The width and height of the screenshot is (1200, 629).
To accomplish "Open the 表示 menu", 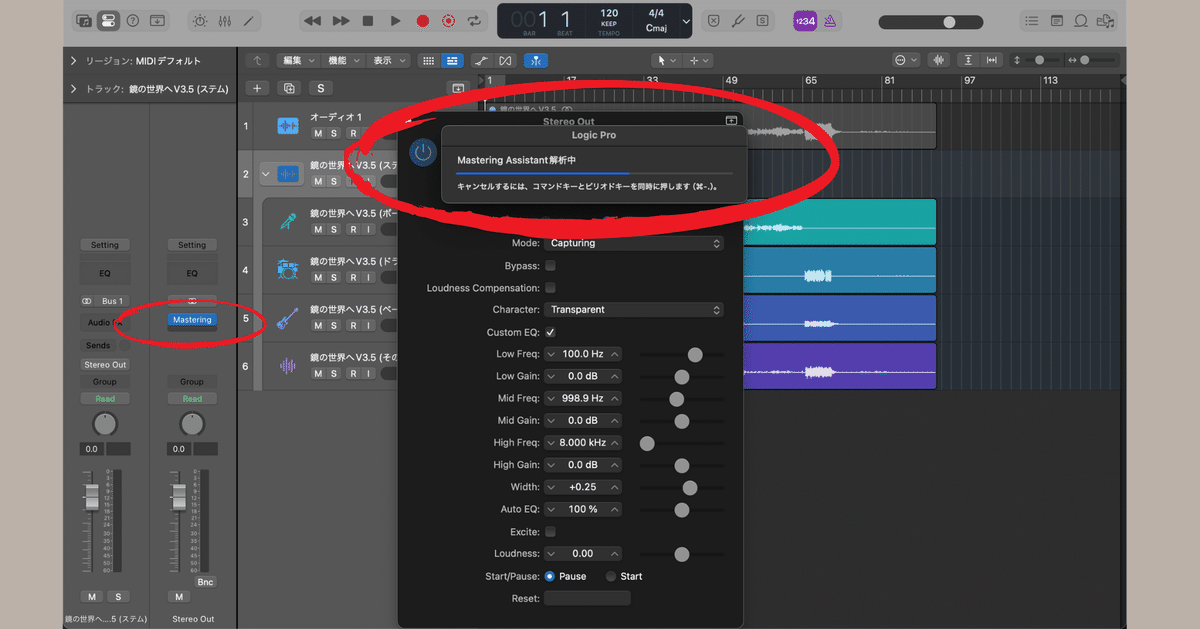I will (388, 60).
